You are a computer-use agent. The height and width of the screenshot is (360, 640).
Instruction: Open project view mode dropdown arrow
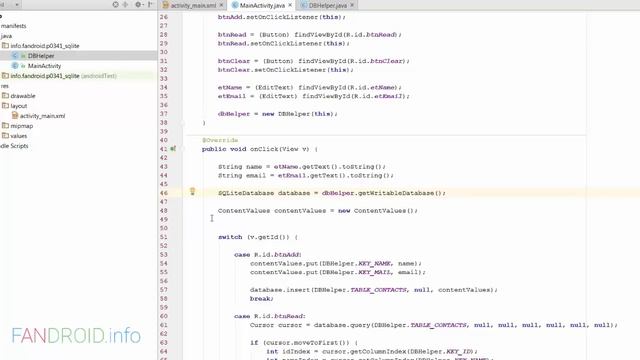click(17, 4)
